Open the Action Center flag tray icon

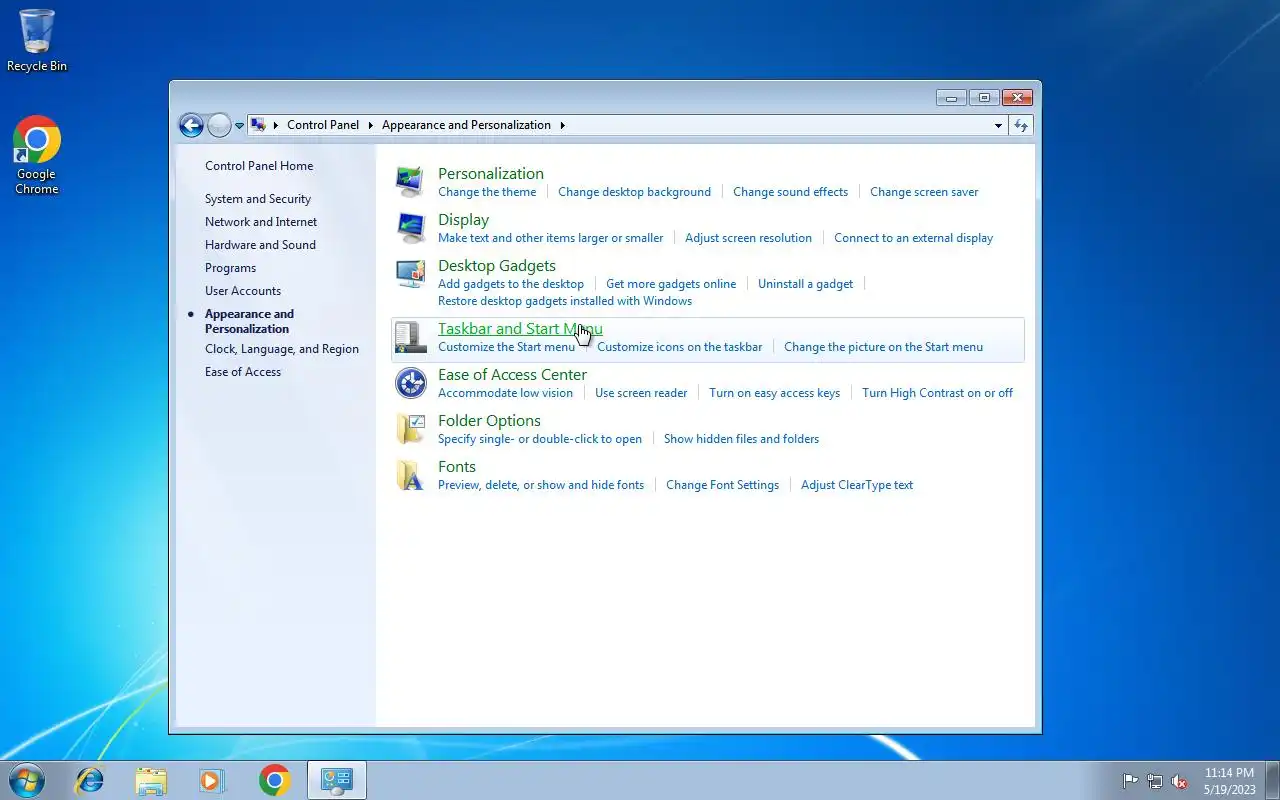1130,781
